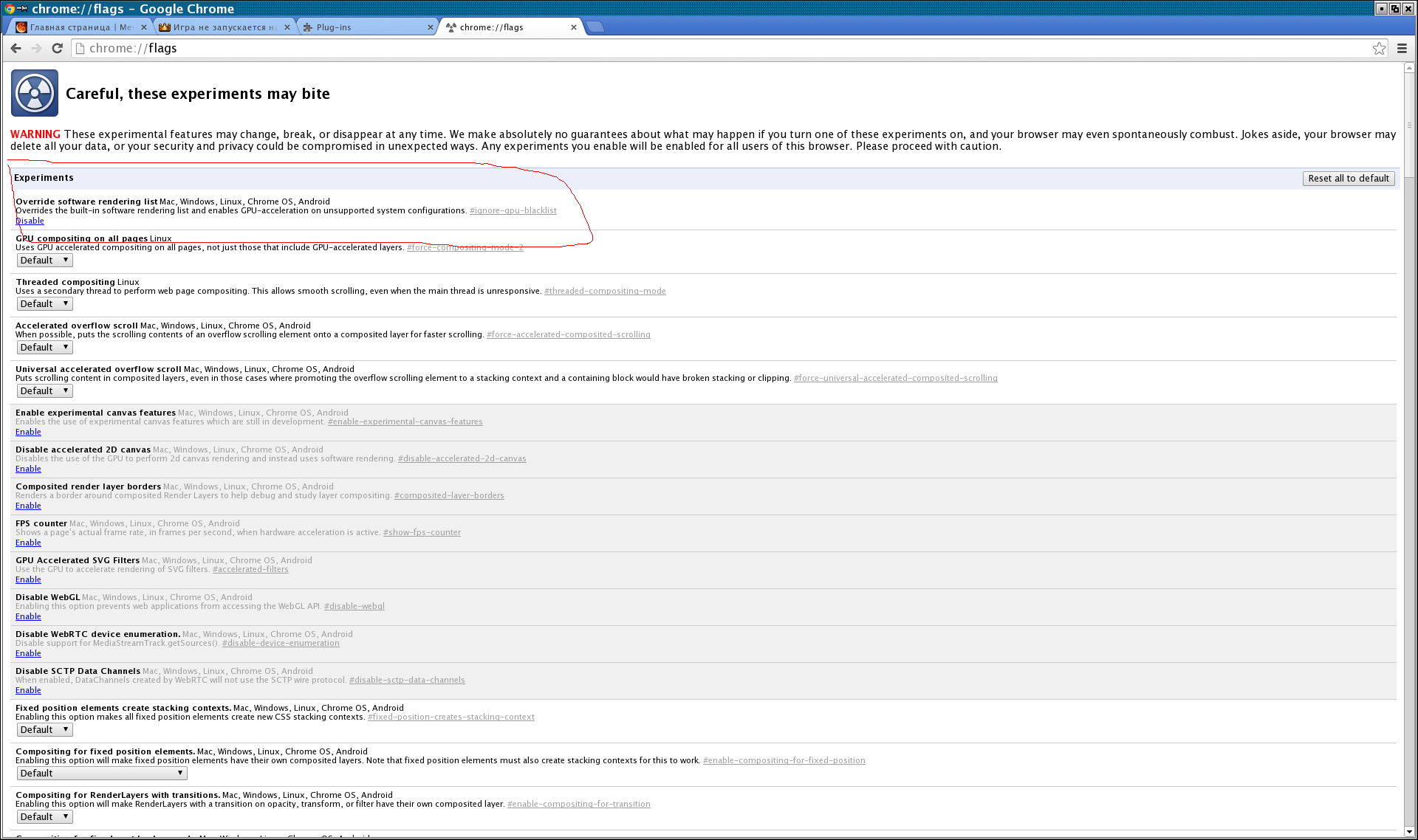Open Threaded compositing Default dropdown
The image size is (1418, 840).
pos(44,304)
